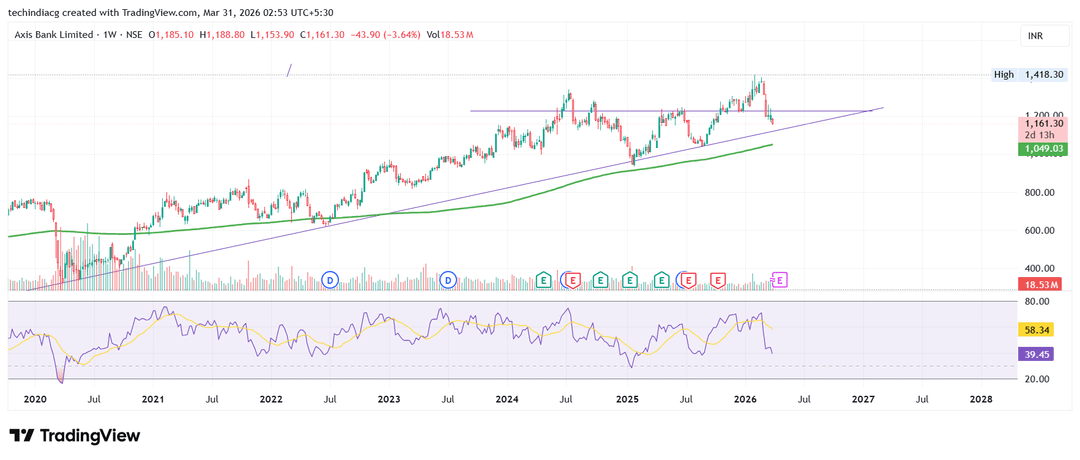
Task: Click the 600.00 price axis label
Action: [1040, 231]
